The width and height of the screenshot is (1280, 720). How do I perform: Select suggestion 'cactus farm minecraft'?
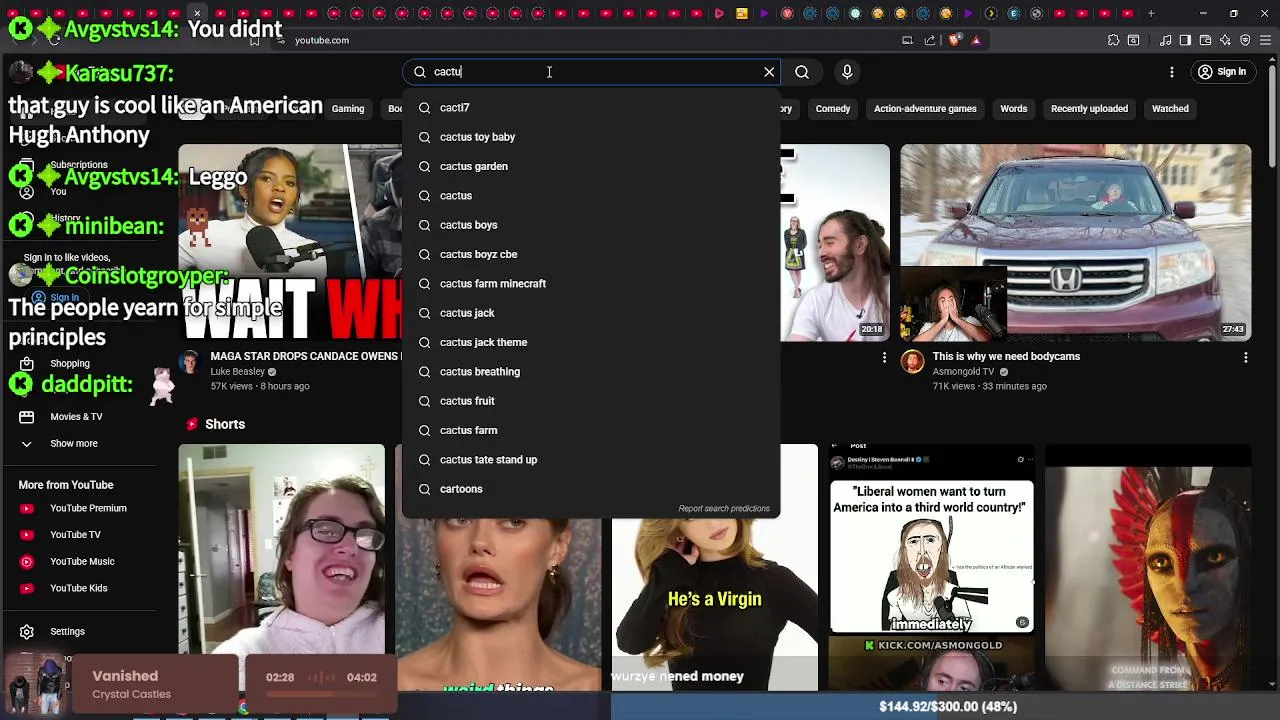590,284
